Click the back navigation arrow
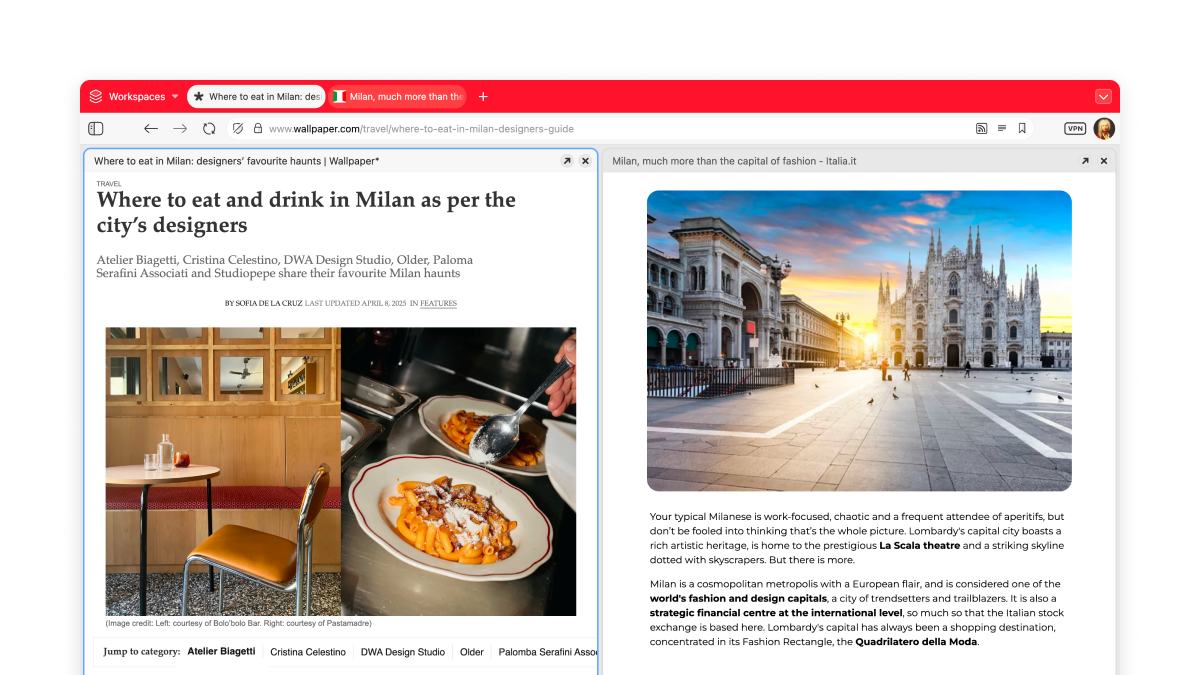 coord(151,129)
